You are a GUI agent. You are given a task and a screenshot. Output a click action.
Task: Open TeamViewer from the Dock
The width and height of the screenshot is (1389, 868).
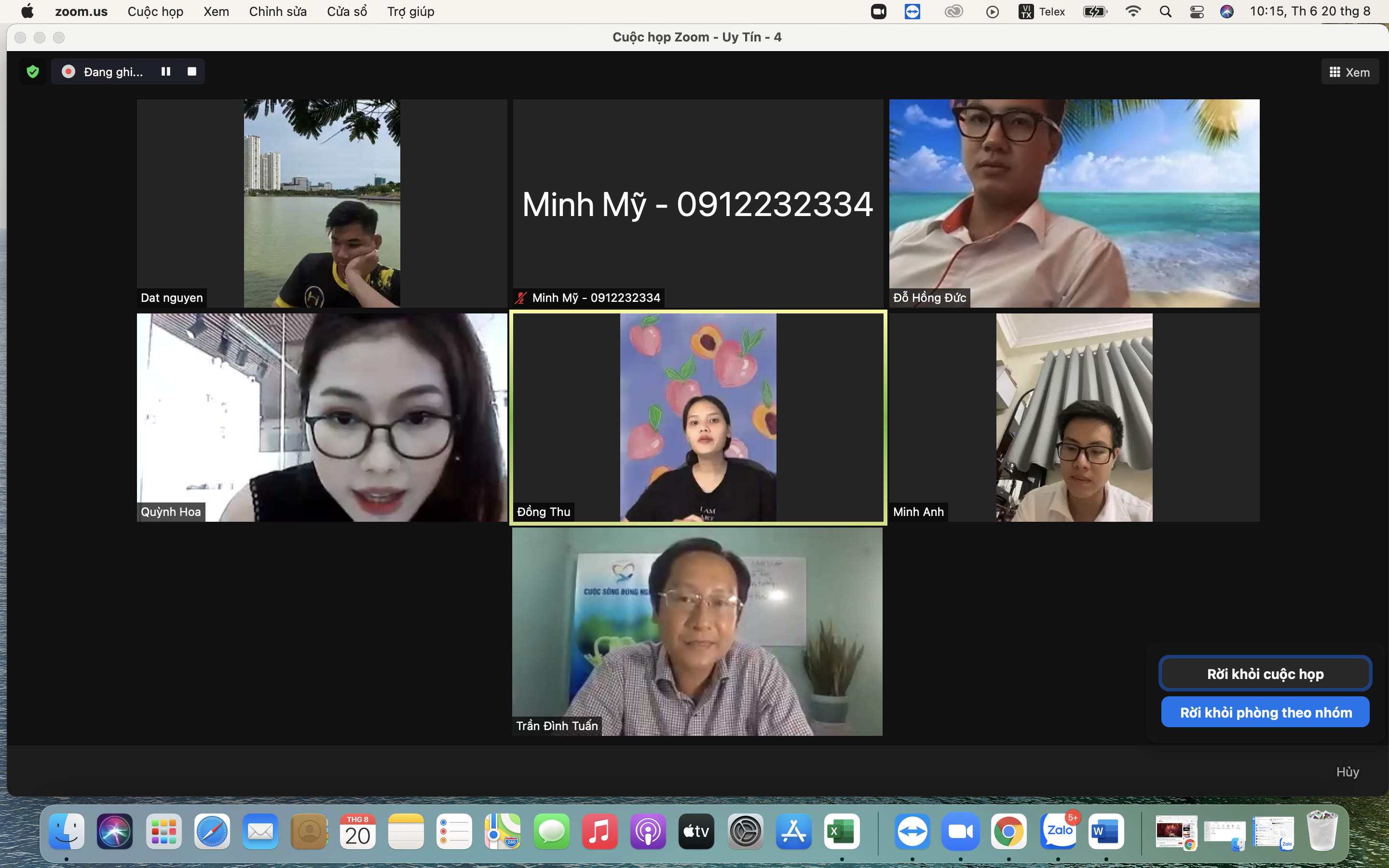(912, 831)
